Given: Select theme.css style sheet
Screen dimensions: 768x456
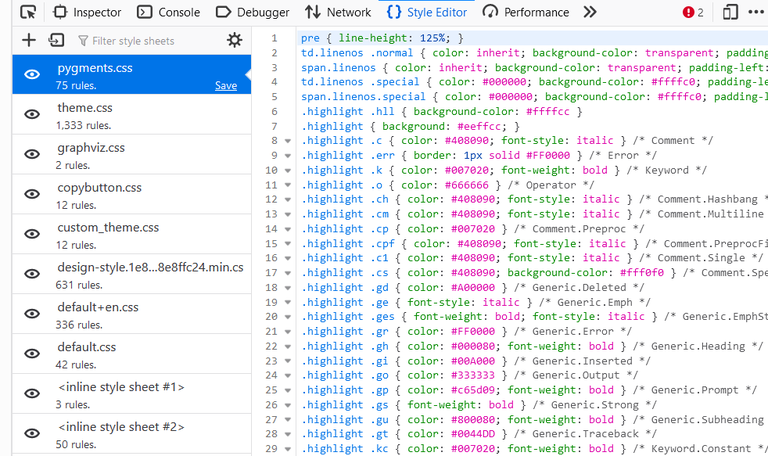Looking at the screenshot, I should click(131, 115).
